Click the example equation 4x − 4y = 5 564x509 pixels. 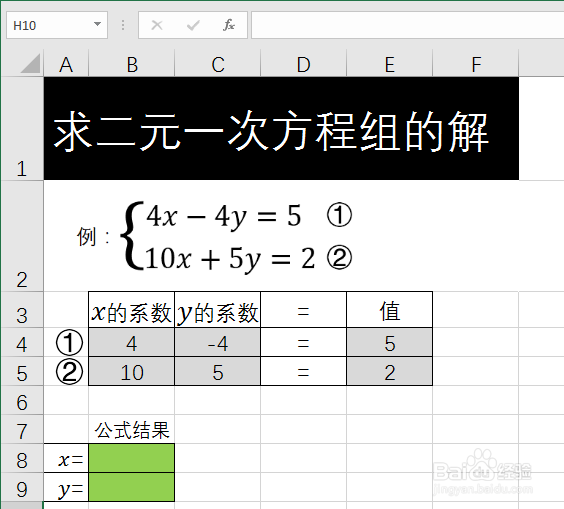224,216
